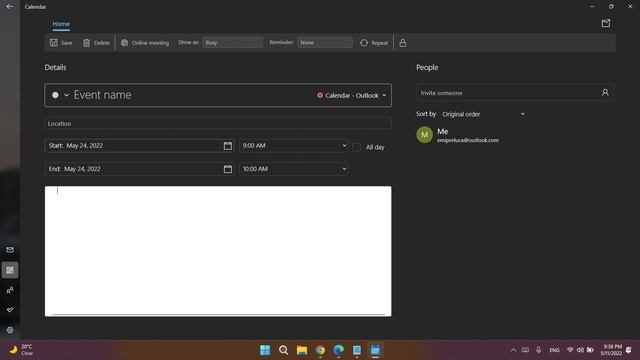Click into the event description body
640x360 pixels.
[x=218, y=251]
